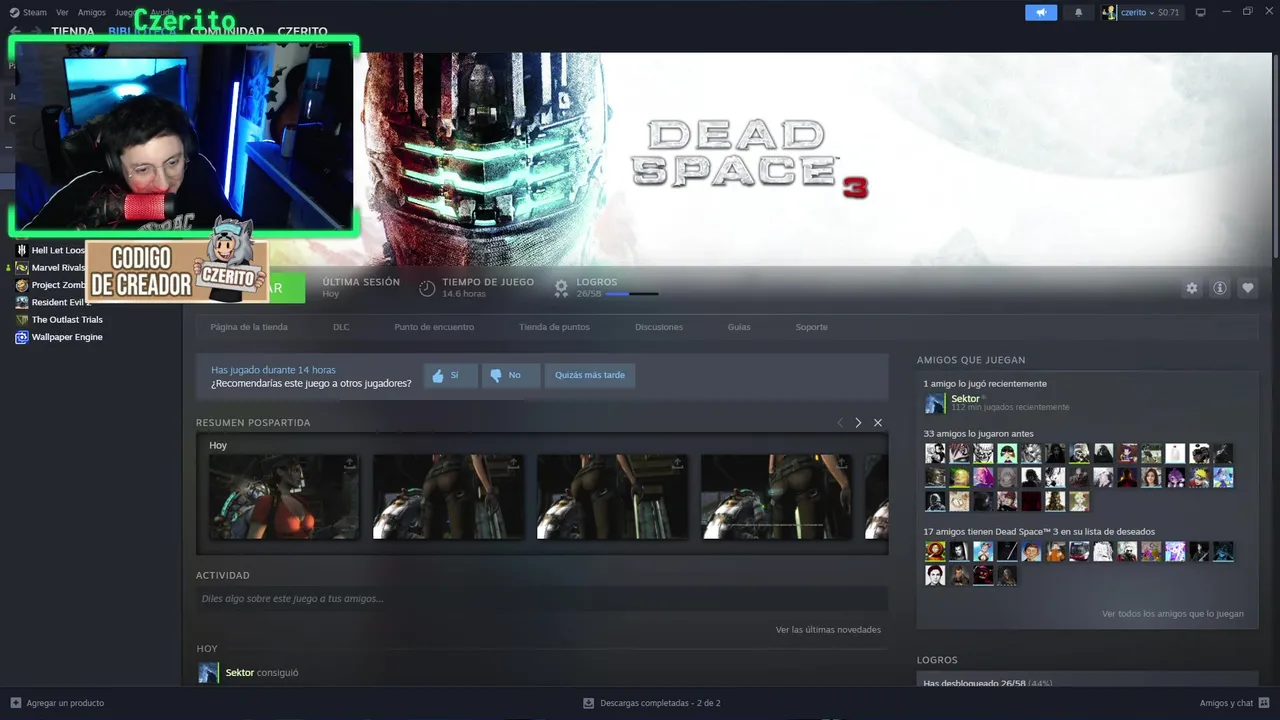Focus the 'Diles algo sobre este juego' field

click(542, 599)
